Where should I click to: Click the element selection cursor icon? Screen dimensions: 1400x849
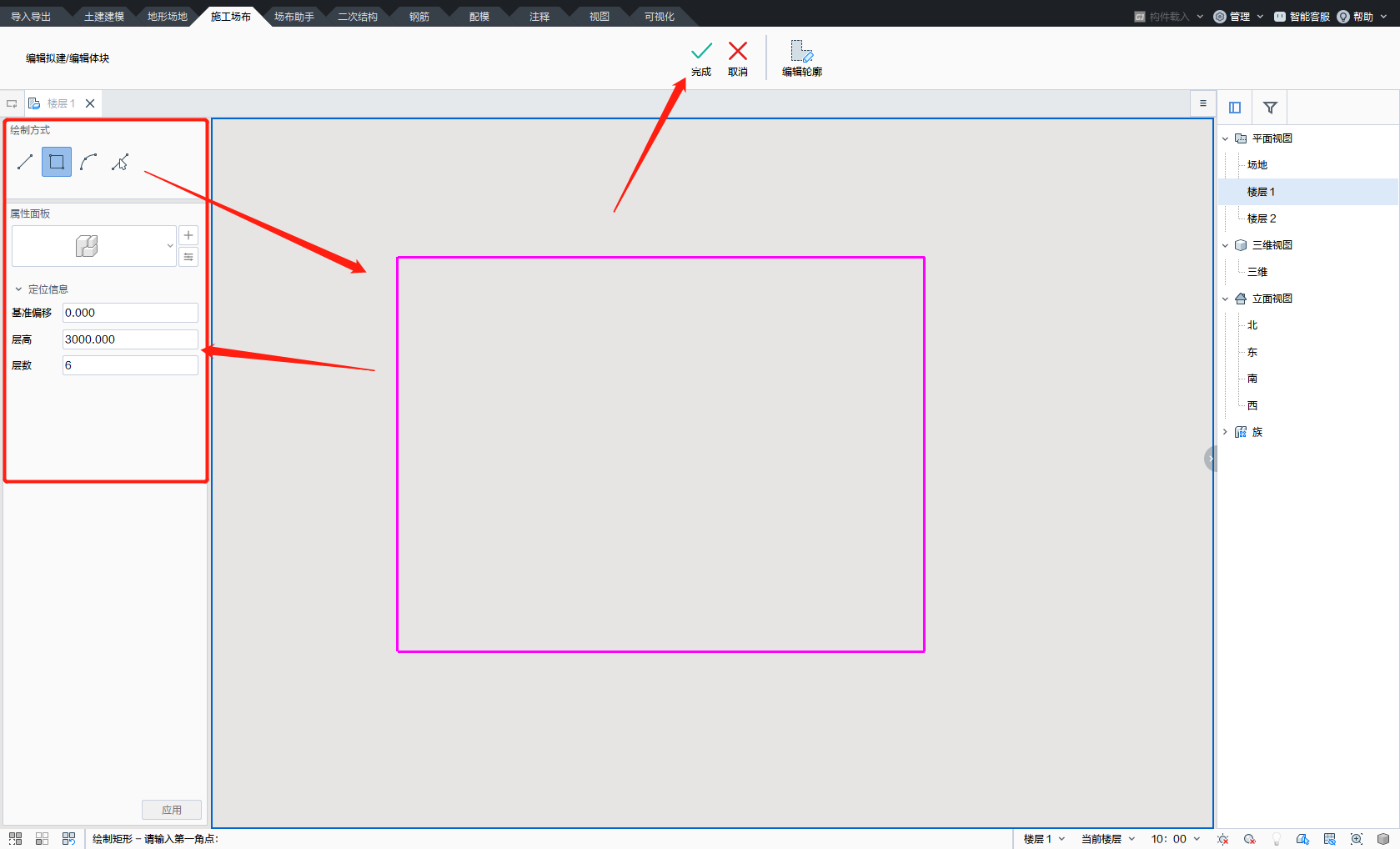1302,839
